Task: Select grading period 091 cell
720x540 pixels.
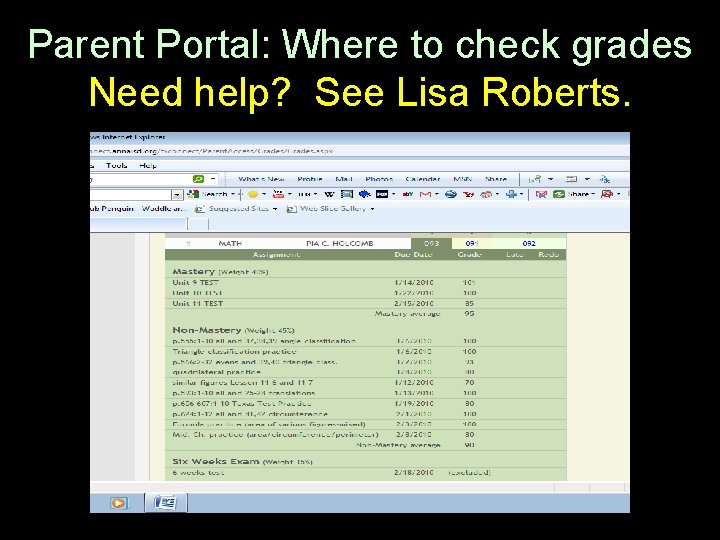Action: click(472, 243)
